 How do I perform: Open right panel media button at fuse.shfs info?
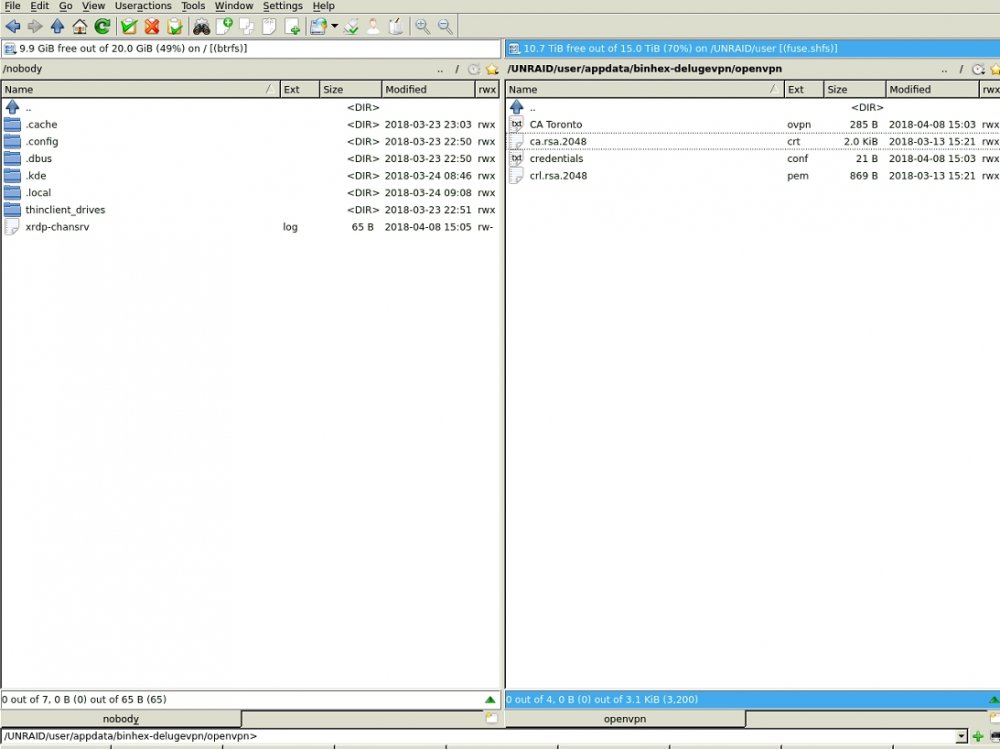coord(514,48)
